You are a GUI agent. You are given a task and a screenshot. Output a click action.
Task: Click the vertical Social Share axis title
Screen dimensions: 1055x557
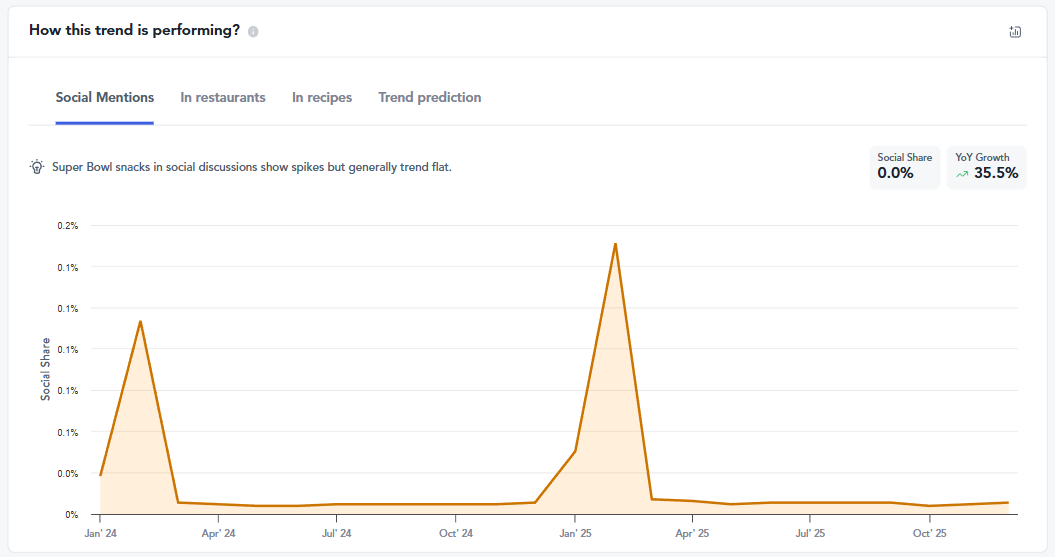coord(46,369)
